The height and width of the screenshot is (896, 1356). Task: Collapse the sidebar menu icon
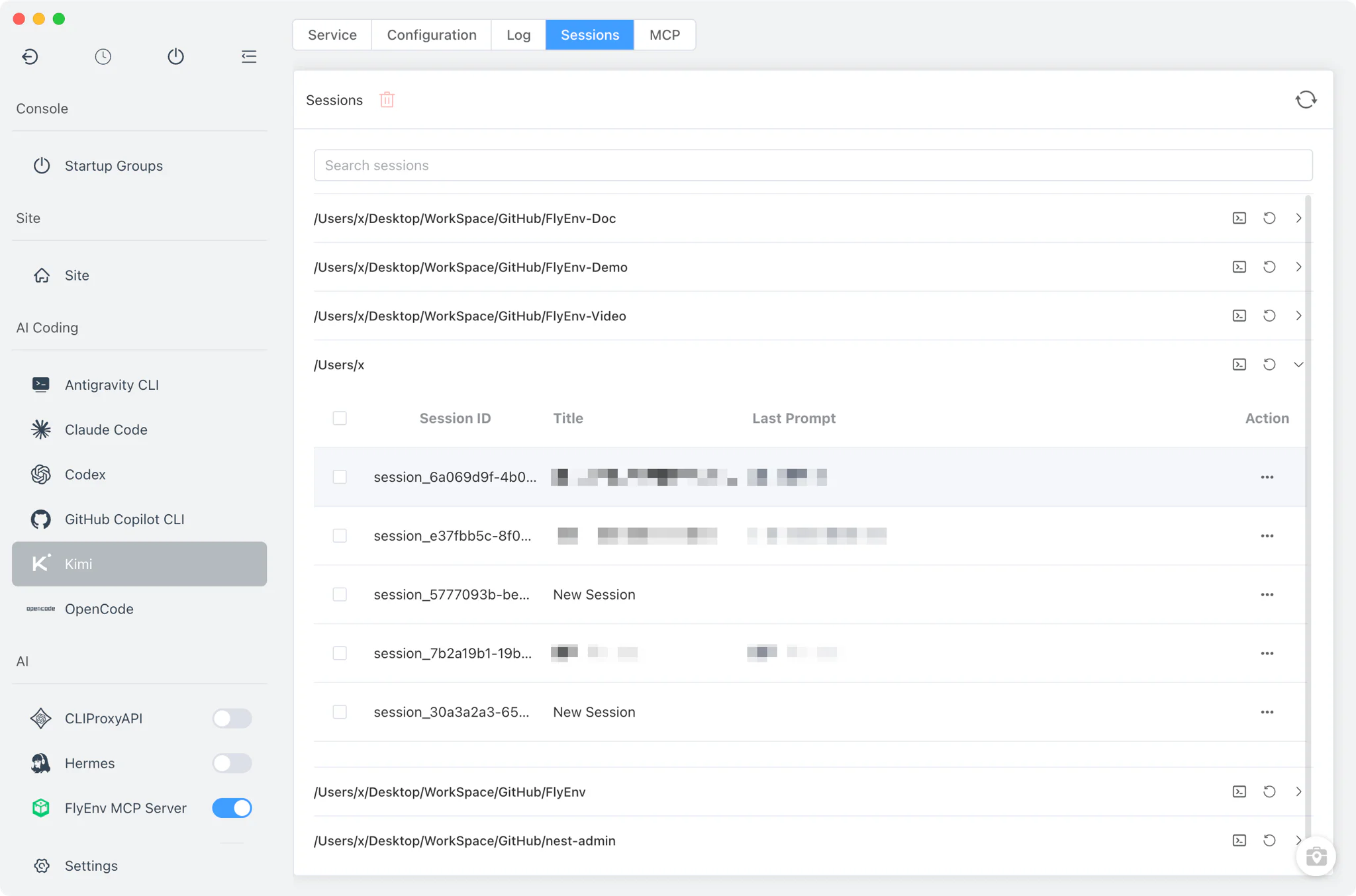click(249, 57)
